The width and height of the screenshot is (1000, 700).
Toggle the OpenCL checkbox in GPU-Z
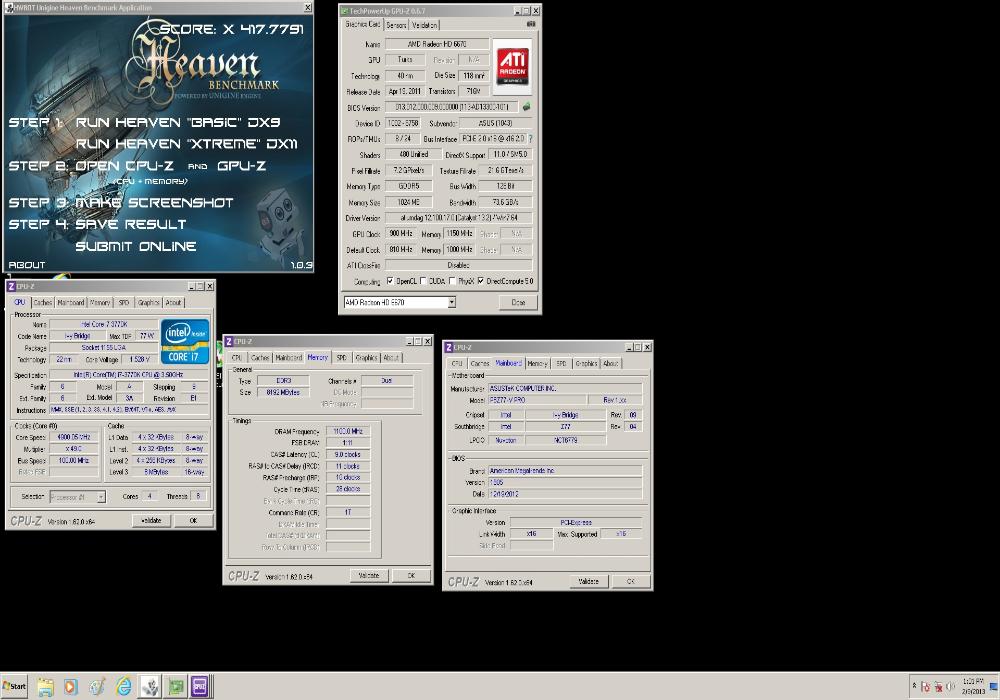click(390, 281)
